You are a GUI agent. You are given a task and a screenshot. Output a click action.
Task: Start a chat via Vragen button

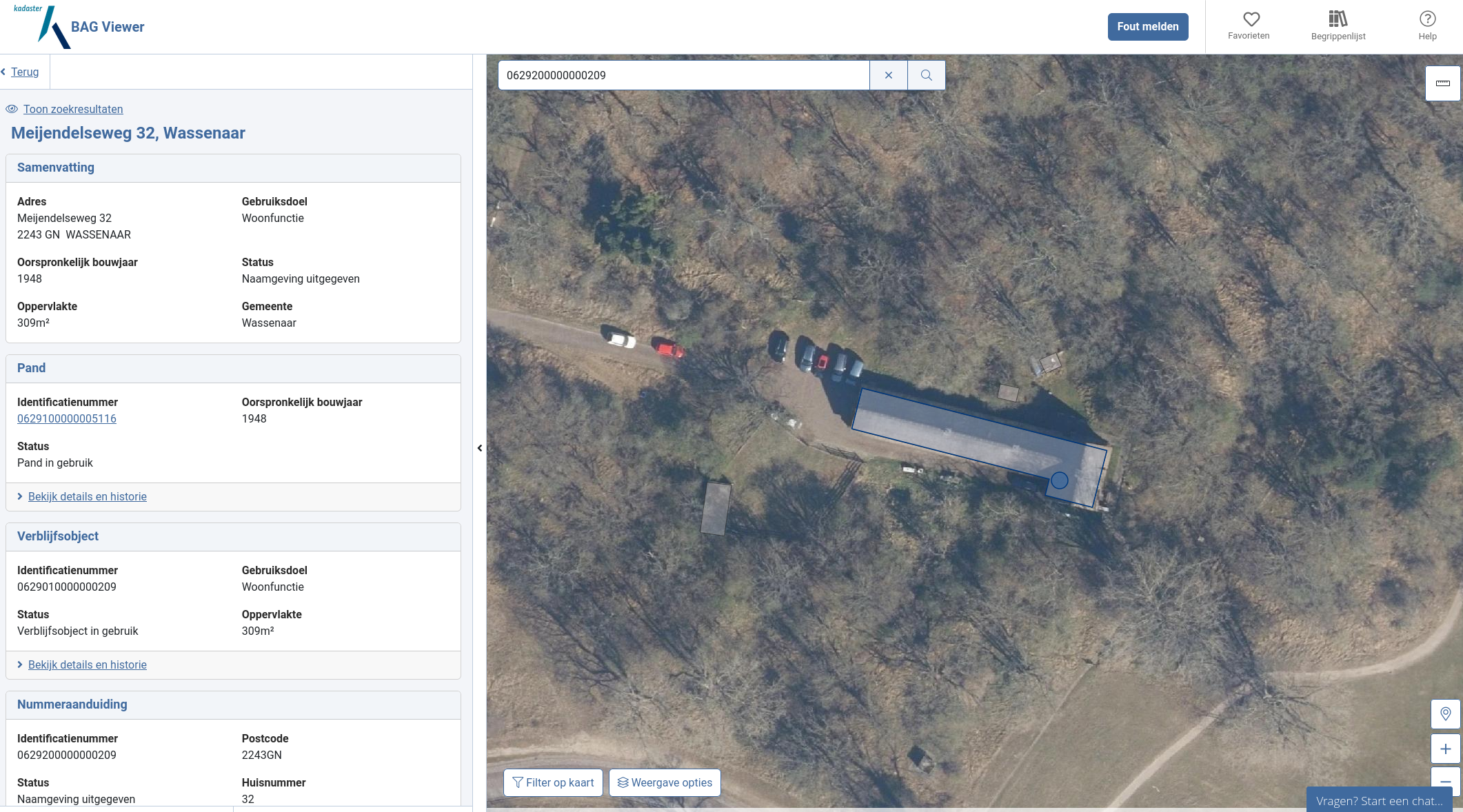(x=1380, y=800)
